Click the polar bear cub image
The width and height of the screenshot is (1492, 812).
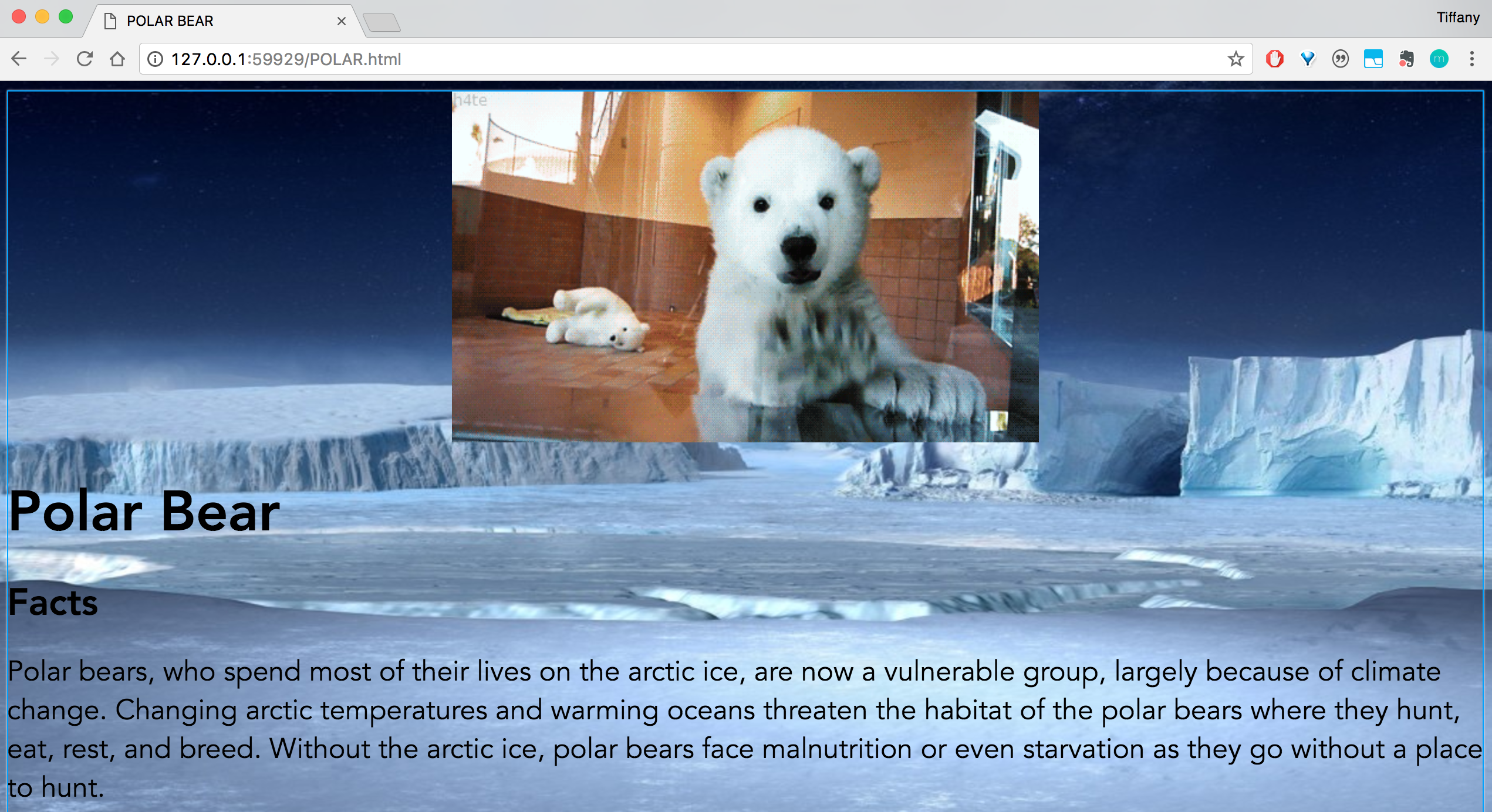(745, 266)
